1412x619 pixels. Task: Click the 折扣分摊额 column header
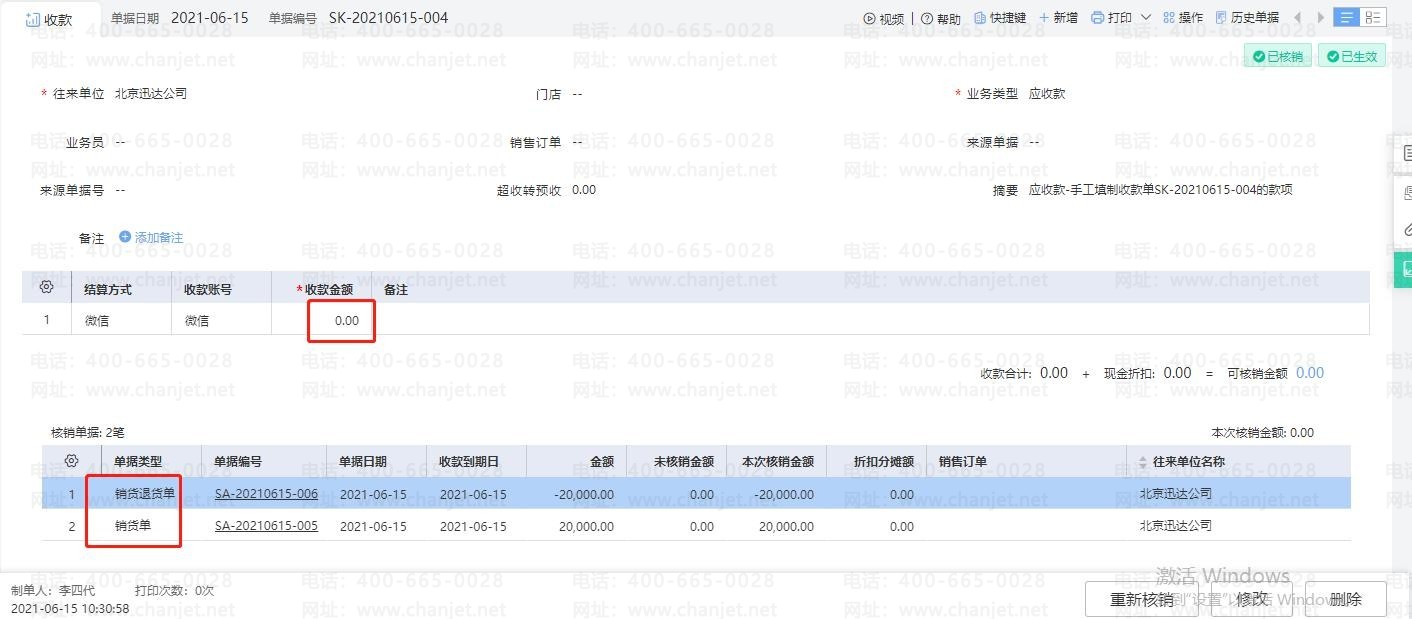(x=883, y=461)
